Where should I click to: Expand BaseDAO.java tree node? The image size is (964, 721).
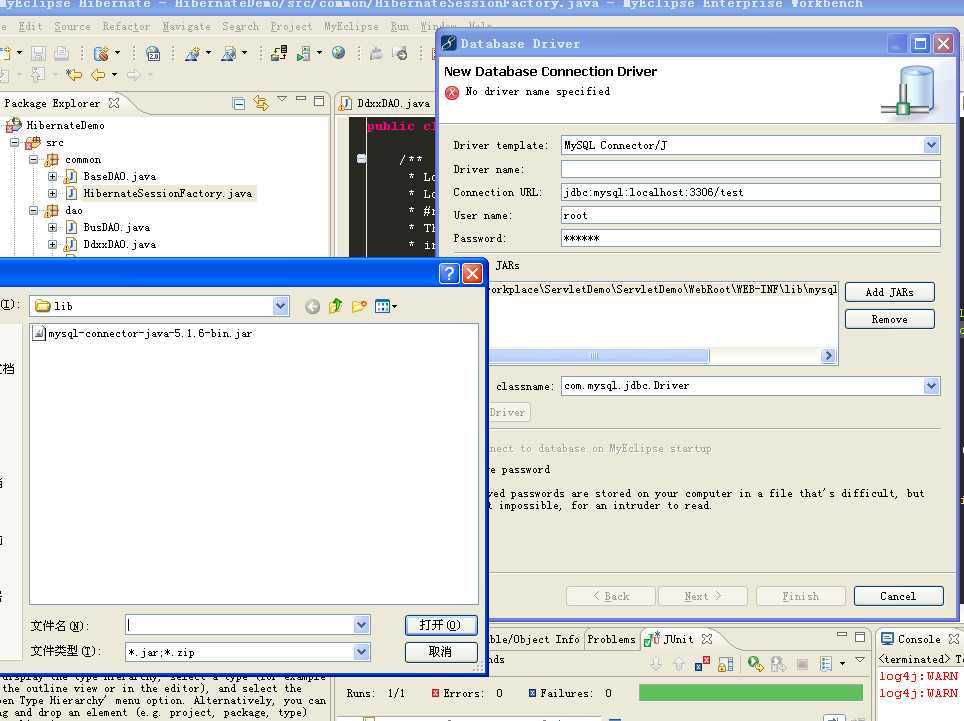(x=52, y=176)
